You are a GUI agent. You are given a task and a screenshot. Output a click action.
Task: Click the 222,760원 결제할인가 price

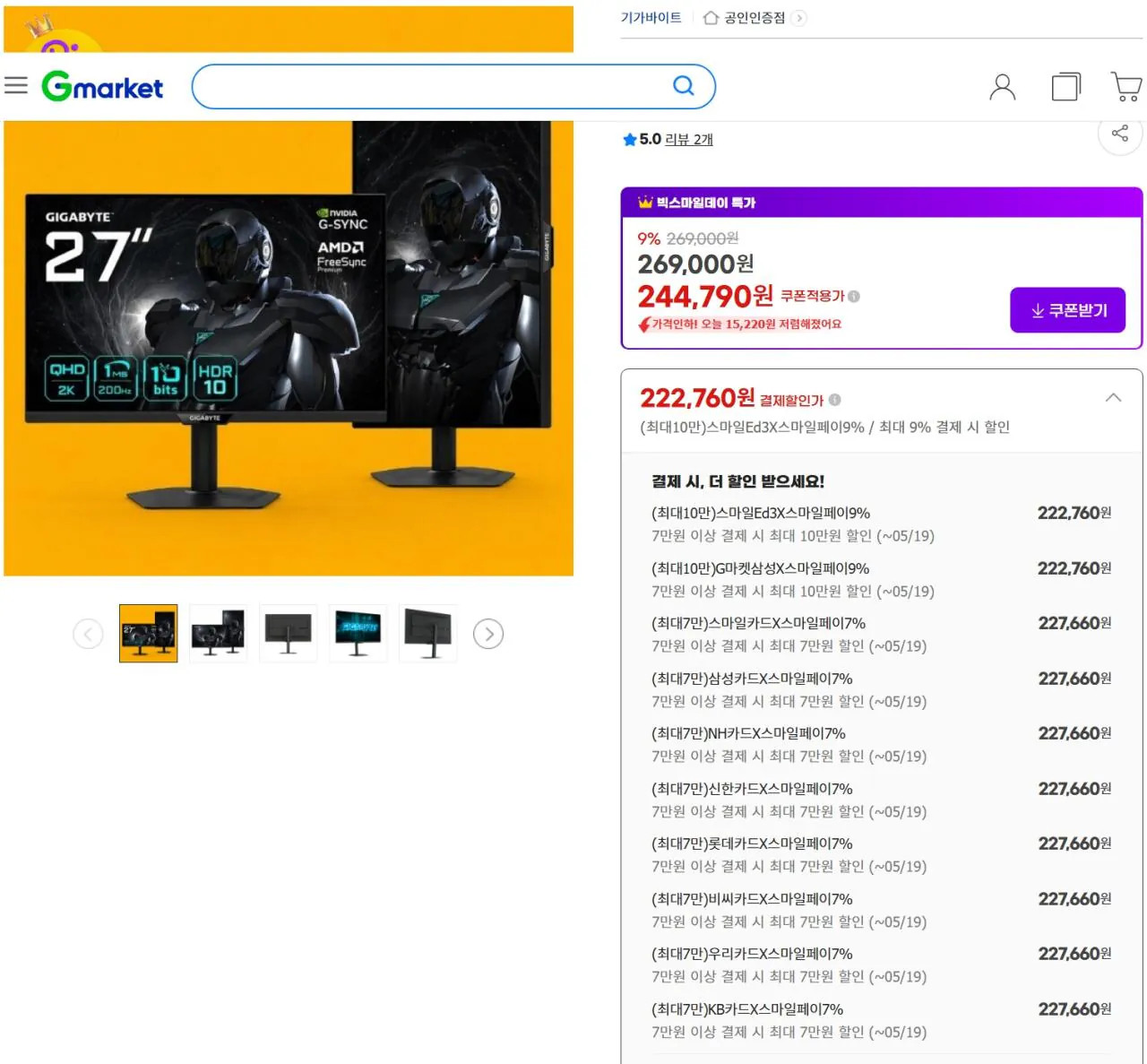click(x=697, y=398)
